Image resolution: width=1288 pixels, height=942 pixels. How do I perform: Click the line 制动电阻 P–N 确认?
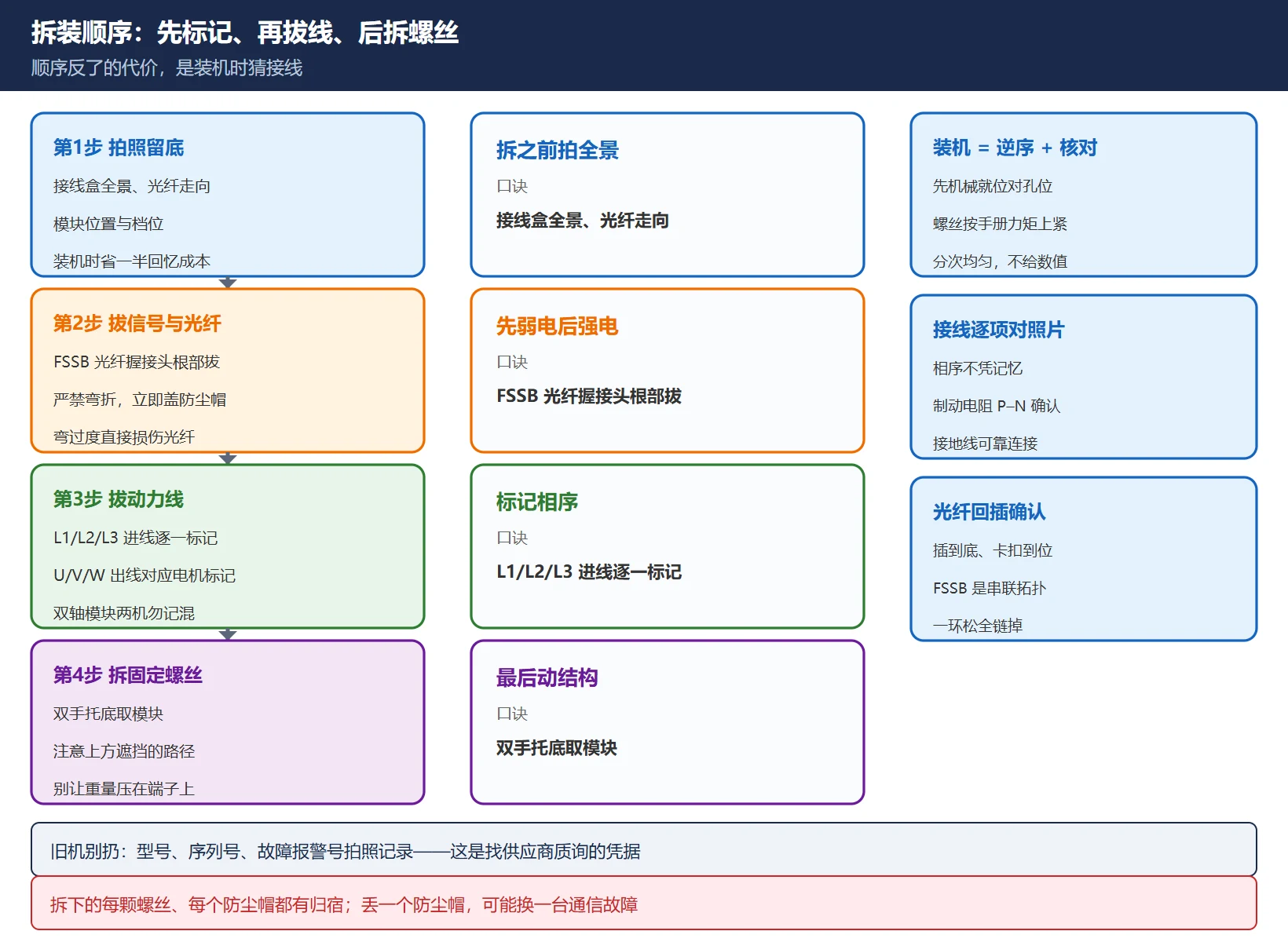[997, 406]
